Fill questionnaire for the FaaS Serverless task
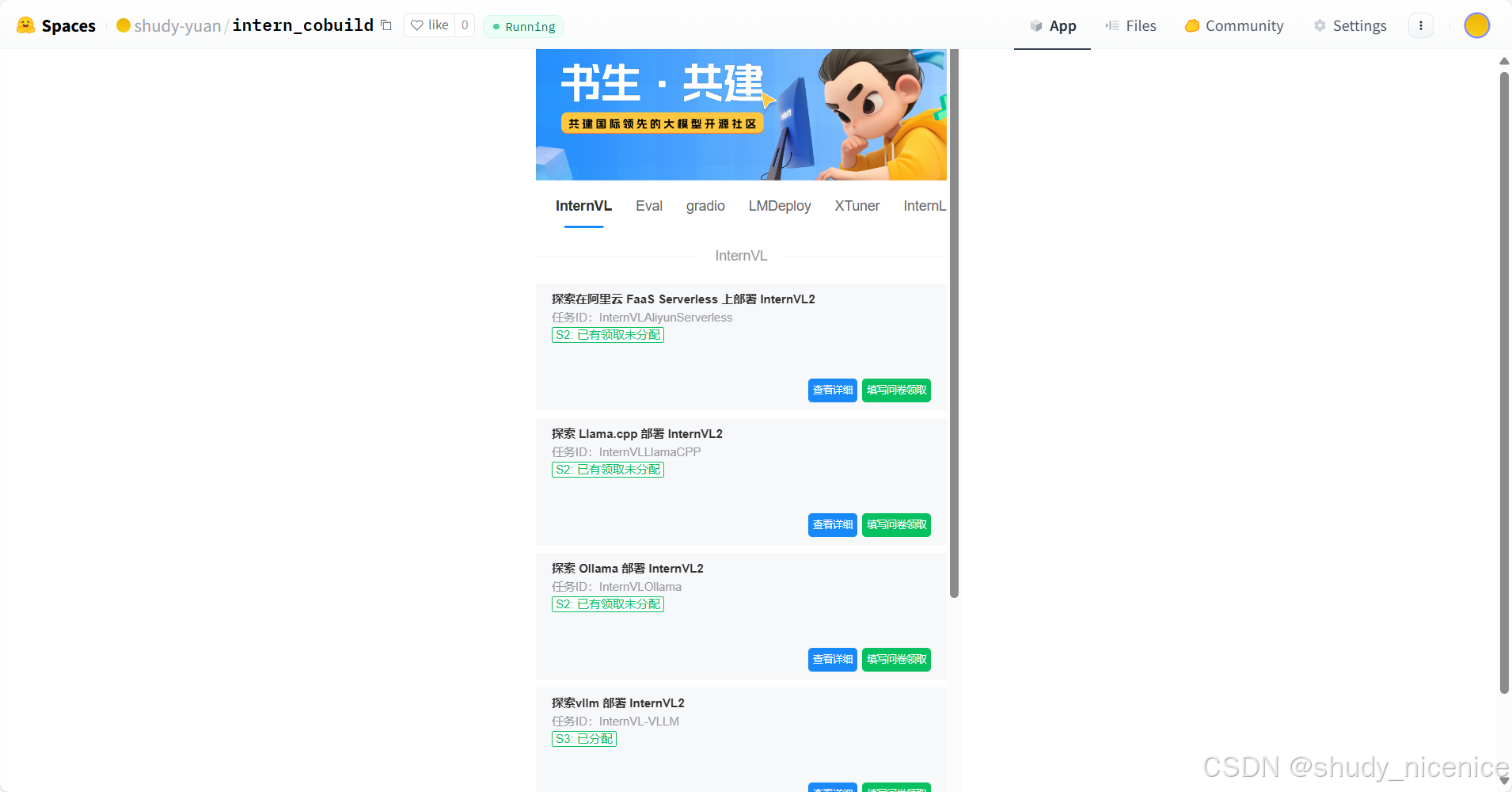This screenshot has height=792, width=1512. [x=896, y=390]
